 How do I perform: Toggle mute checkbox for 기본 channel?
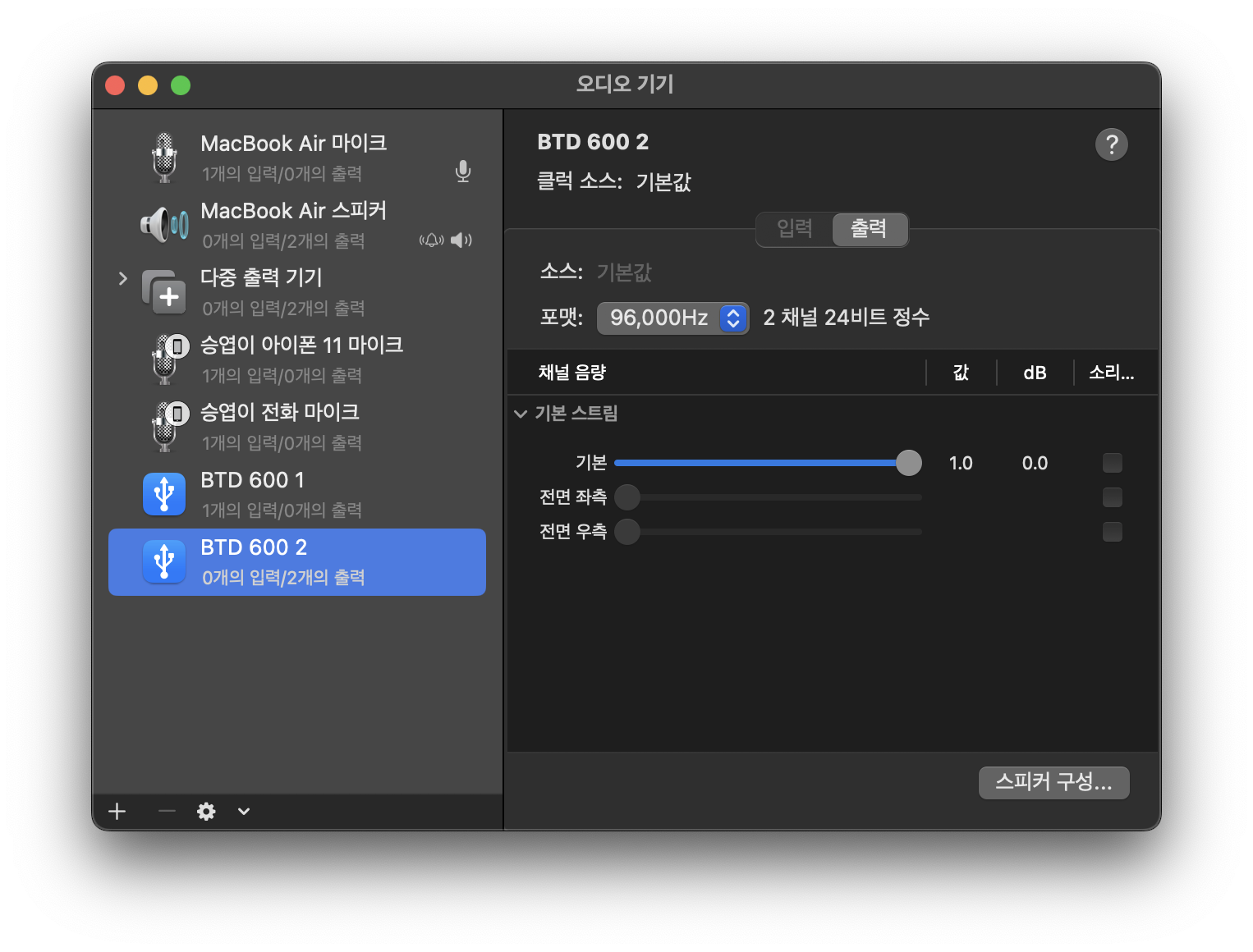(1113, 463)
